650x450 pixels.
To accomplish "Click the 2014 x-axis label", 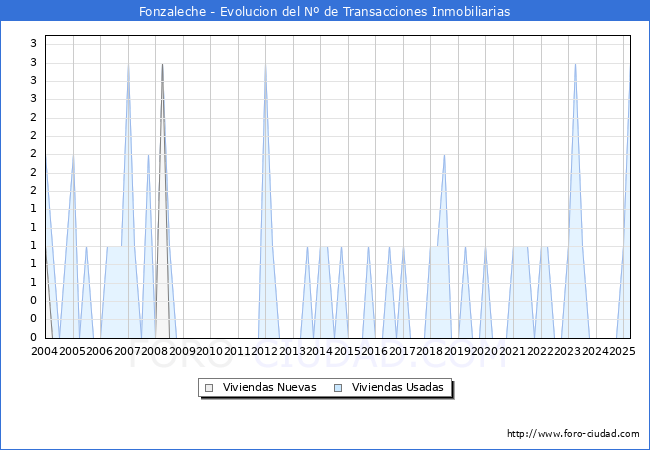I will 320,351.
